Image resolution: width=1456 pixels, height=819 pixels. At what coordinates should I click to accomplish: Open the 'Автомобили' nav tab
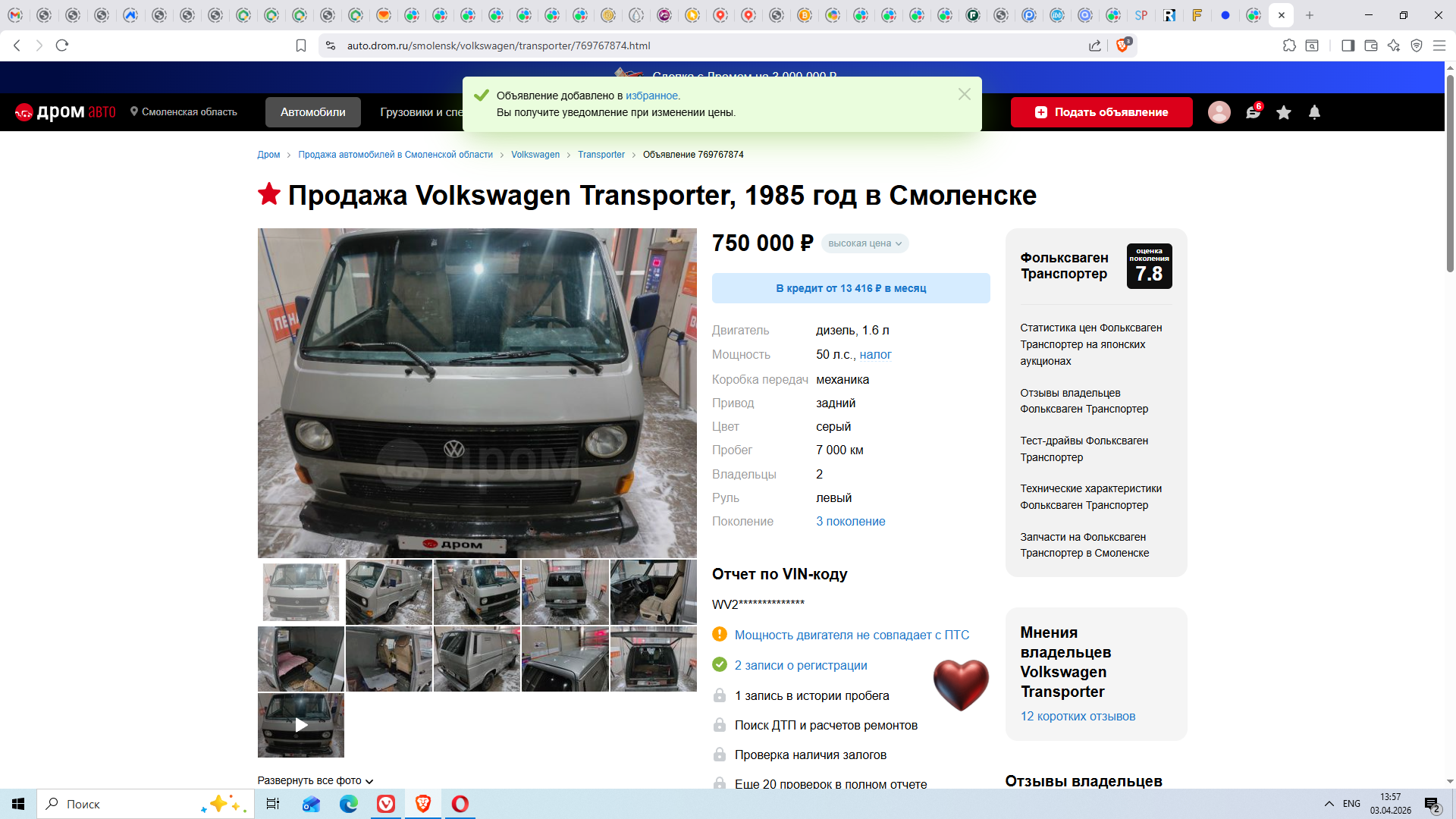[312, 112]
